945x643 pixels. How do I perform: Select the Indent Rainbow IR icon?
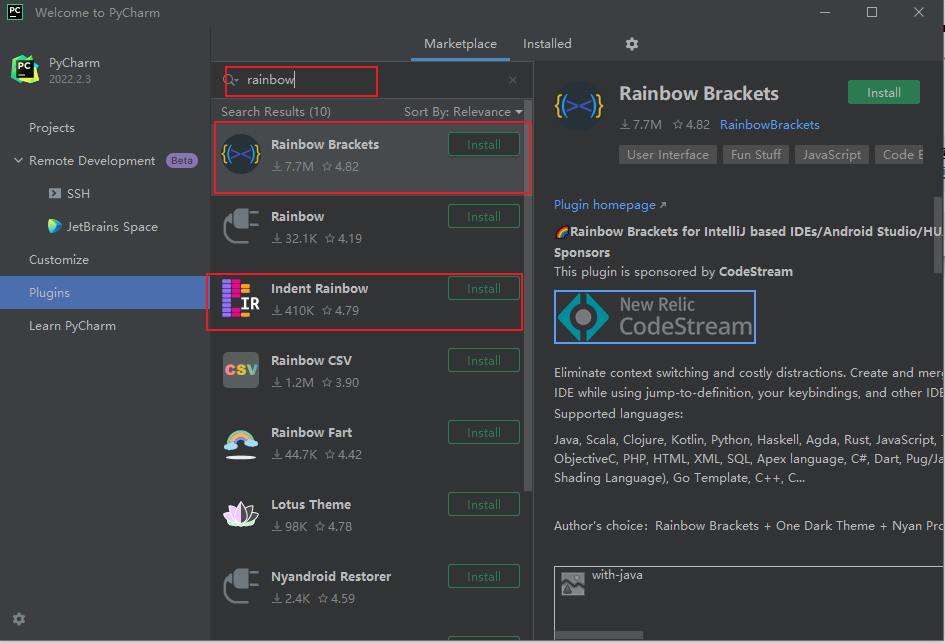(x=241, y=298)
